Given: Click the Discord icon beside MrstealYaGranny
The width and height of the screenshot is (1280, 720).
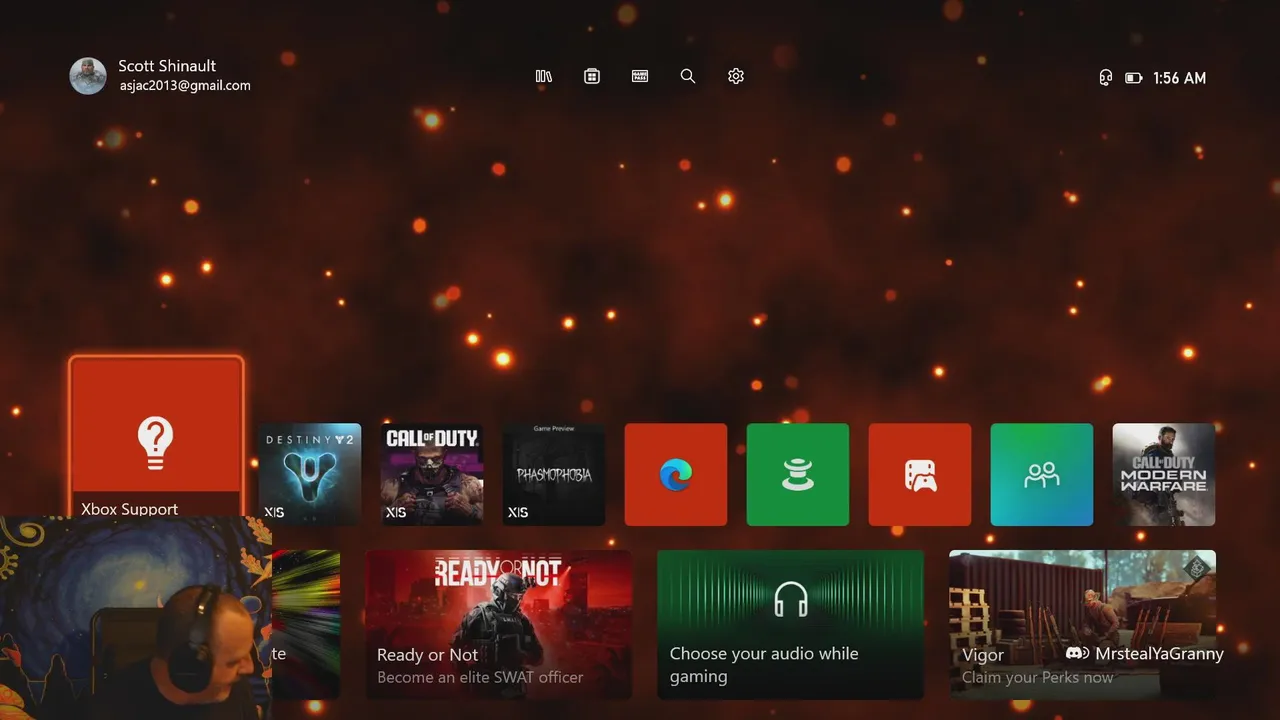Looking at the screenshot, I should tap(1076, 653).
